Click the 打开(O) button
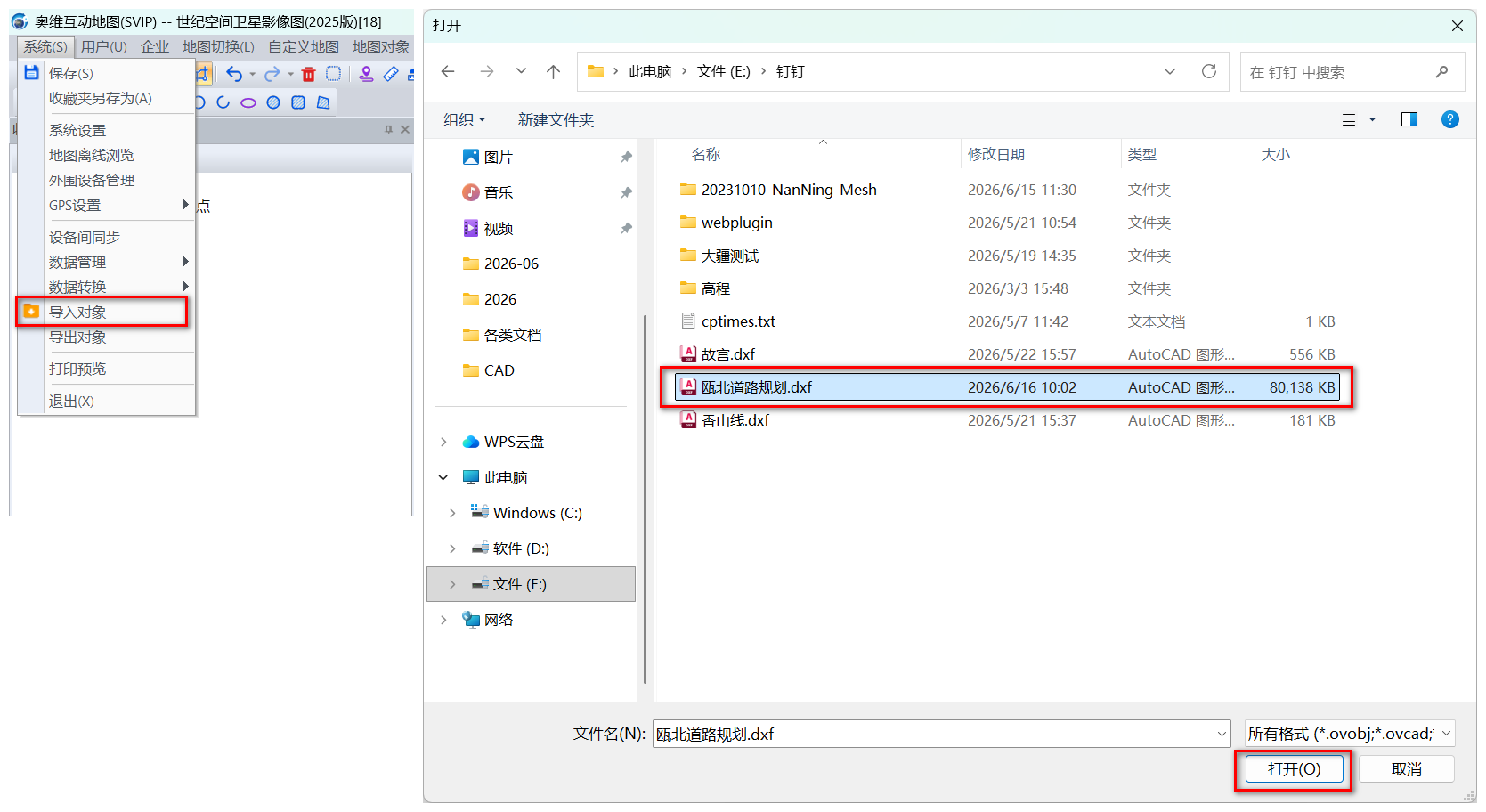This screenshot has width=1486, height=812. 1294,769
